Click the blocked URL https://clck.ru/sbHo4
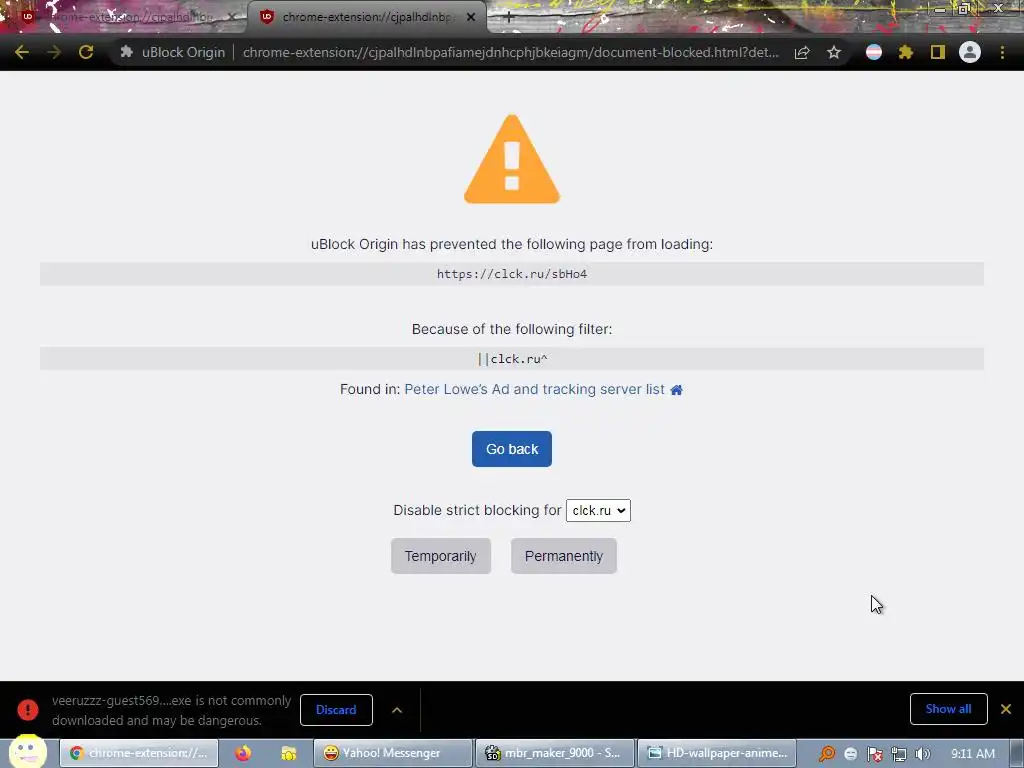Screen dimensions: 1024x768 512,274
